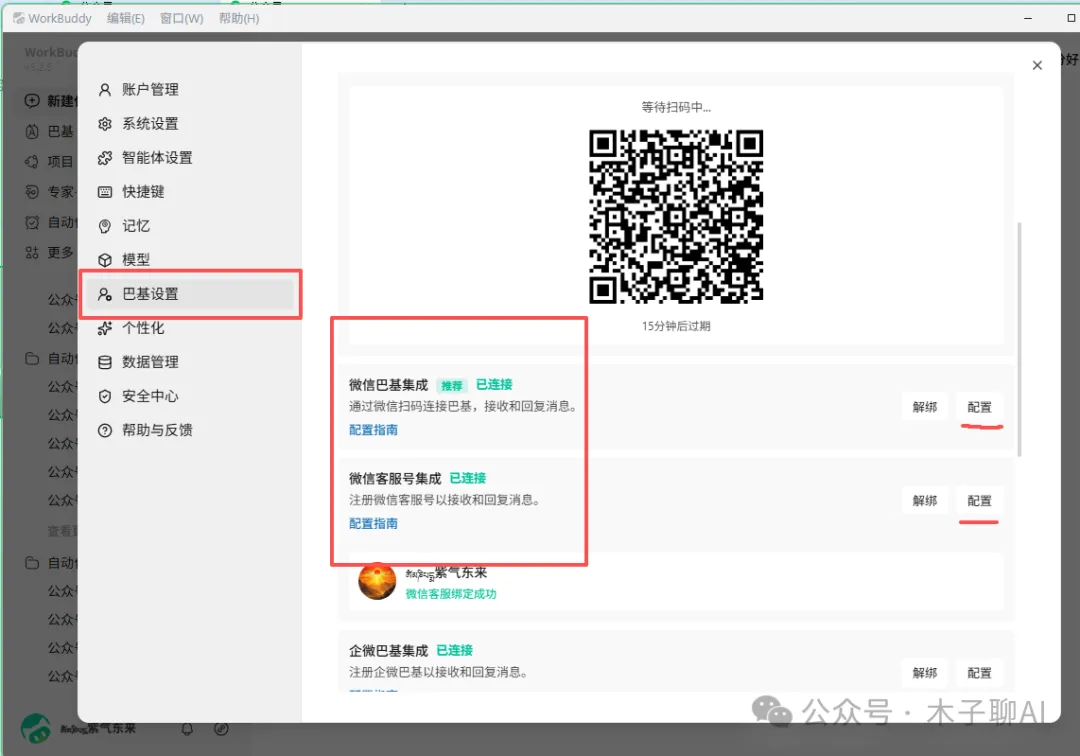Select 巴基设置 in sidebar
Viewport: 1080px width, 756px height.
click(190, 294)
